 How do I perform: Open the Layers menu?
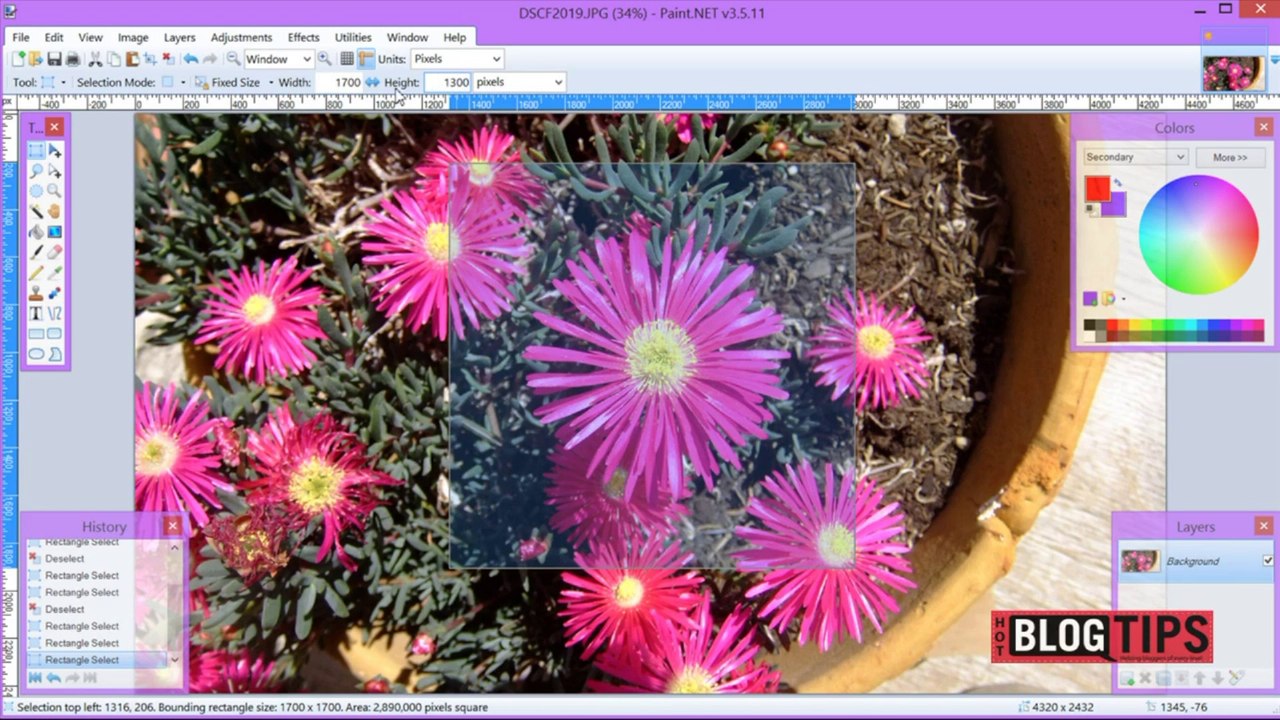(x=180, y=37)
